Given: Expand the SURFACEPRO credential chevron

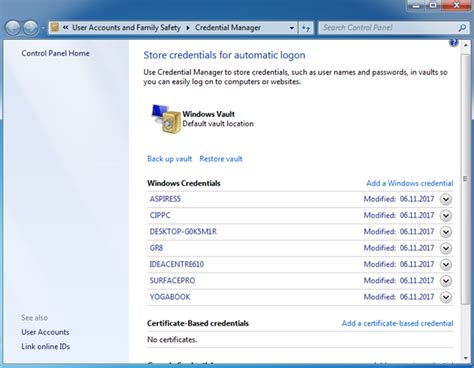Looking at the screenshot, I should click(x=446, y=281).
